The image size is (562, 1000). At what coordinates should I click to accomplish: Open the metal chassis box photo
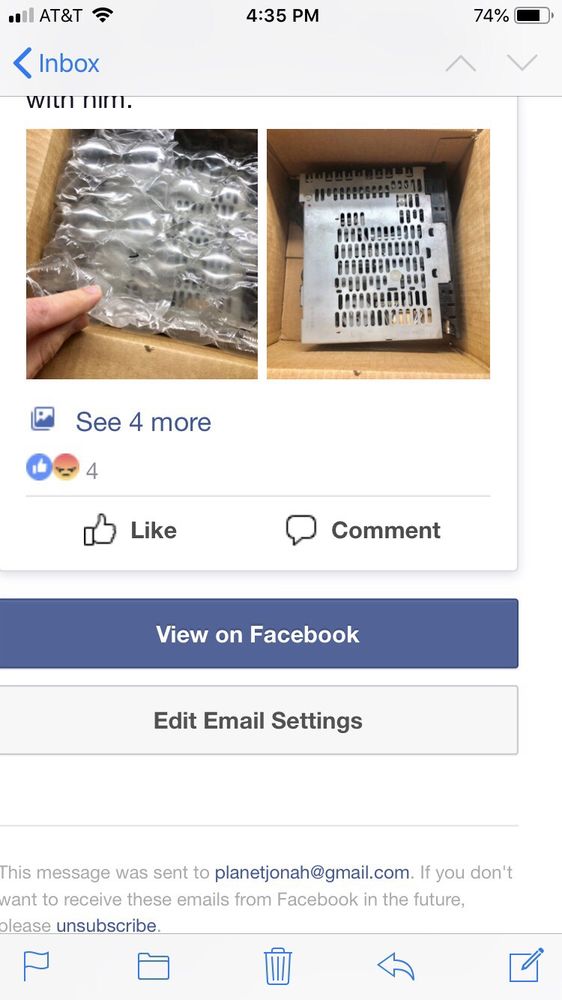point(378,254)
